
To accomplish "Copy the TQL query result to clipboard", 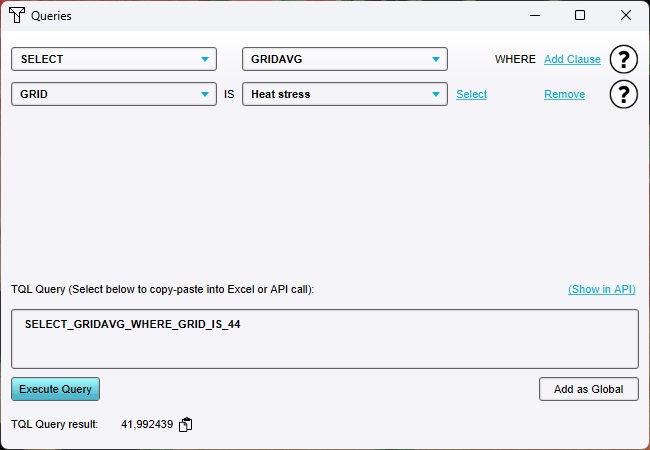I will coord(185,424).
